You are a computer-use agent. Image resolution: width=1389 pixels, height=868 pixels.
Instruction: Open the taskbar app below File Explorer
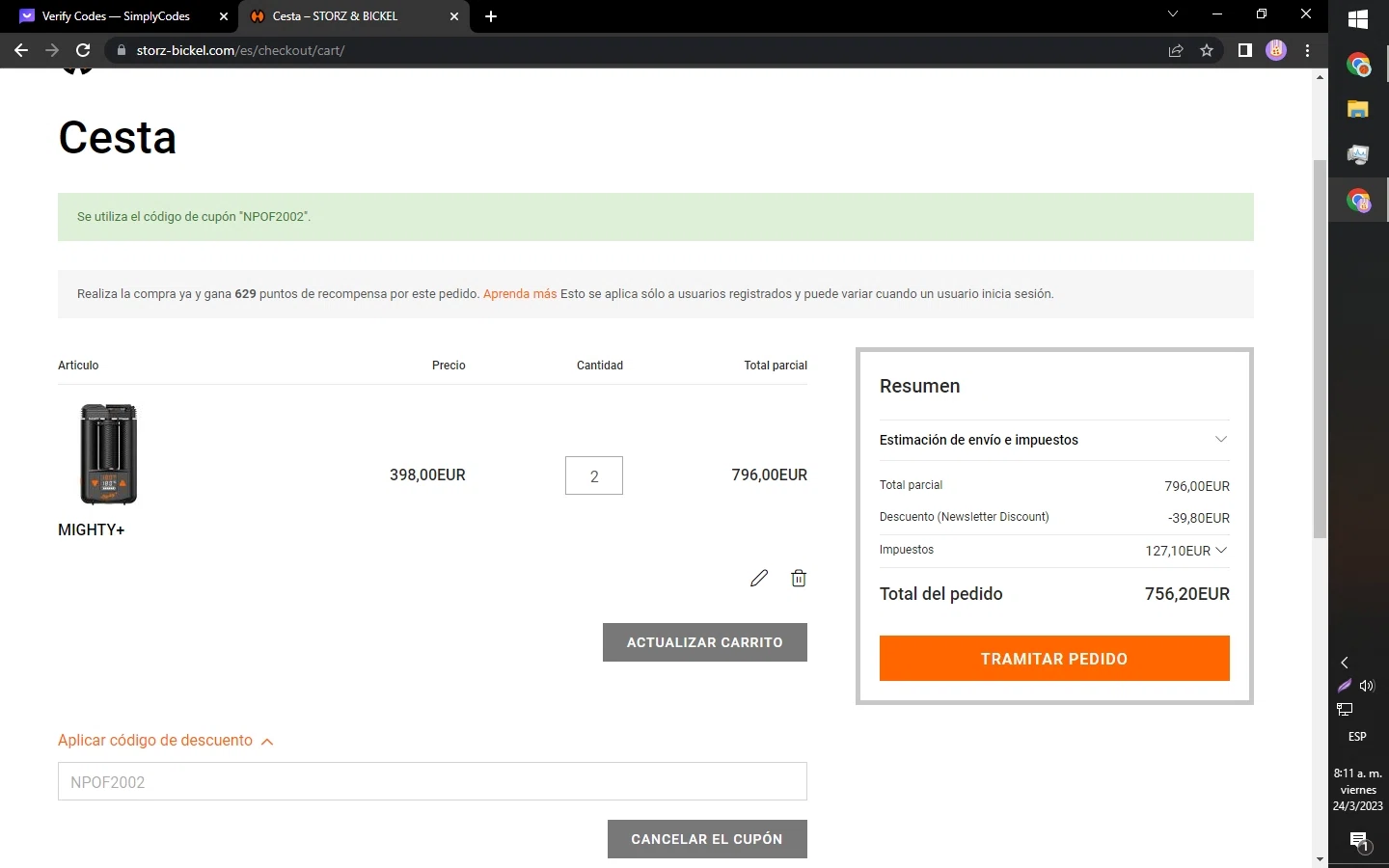(1358, 154)
